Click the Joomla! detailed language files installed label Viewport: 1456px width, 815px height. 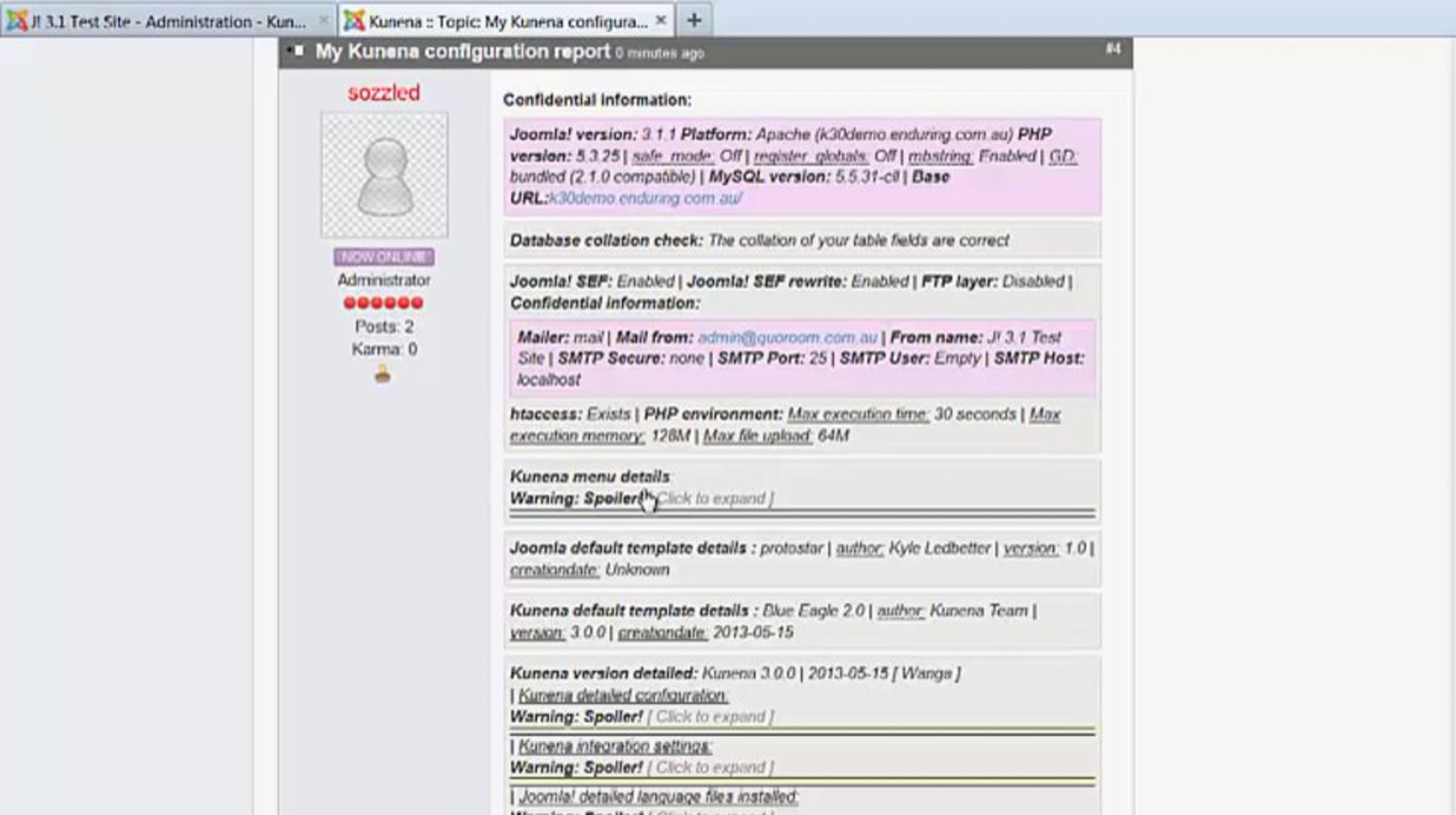click(x=658, y=797)
